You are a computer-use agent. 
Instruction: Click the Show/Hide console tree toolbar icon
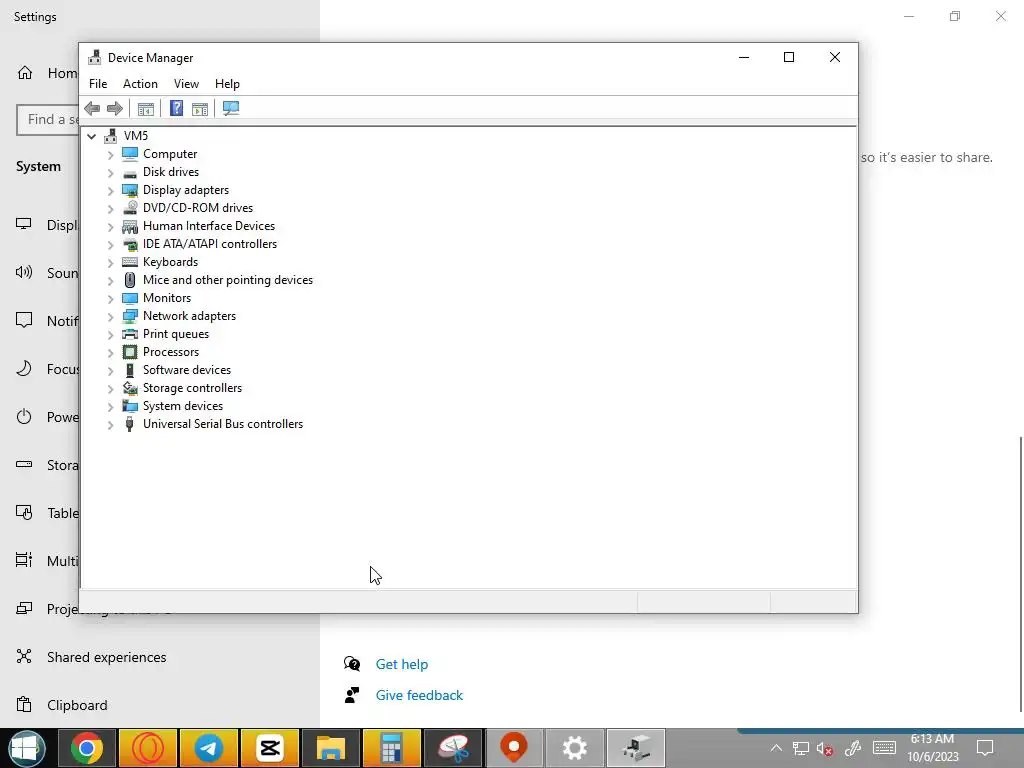146,109
